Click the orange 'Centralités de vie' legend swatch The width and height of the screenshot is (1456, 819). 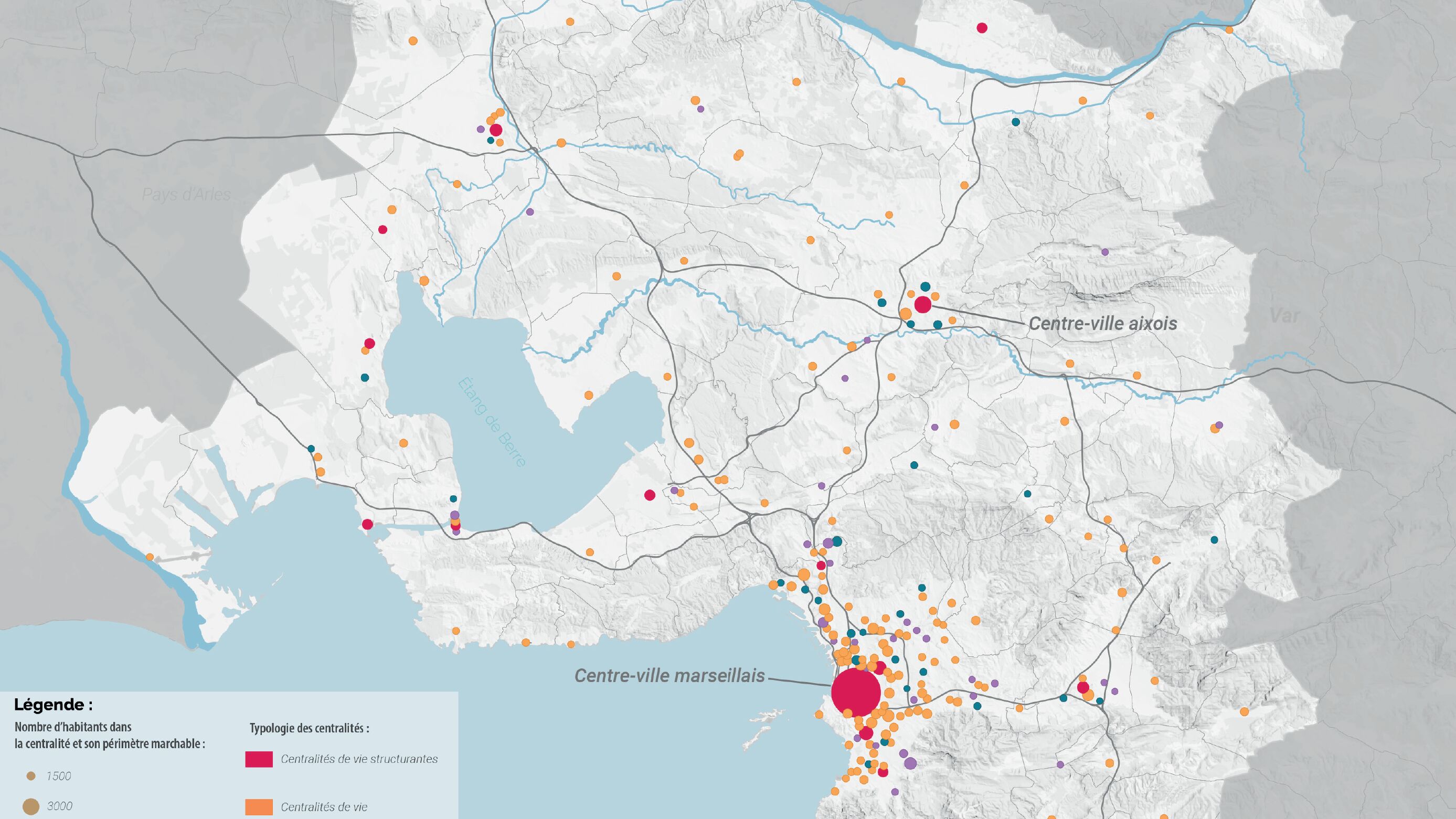click(x=259, y=806)
